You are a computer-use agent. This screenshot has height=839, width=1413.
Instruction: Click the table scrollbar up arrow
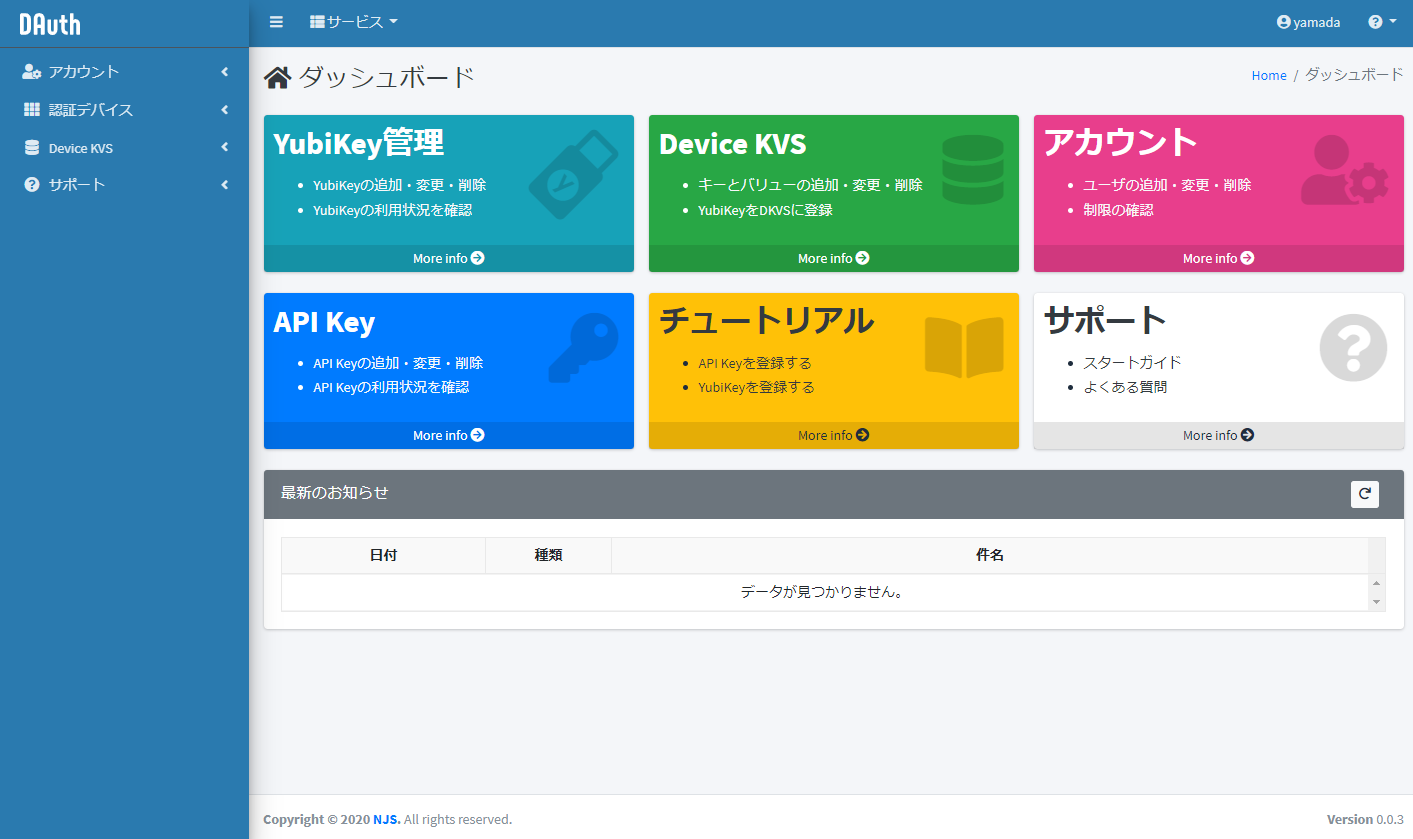tap(1377, 583)
